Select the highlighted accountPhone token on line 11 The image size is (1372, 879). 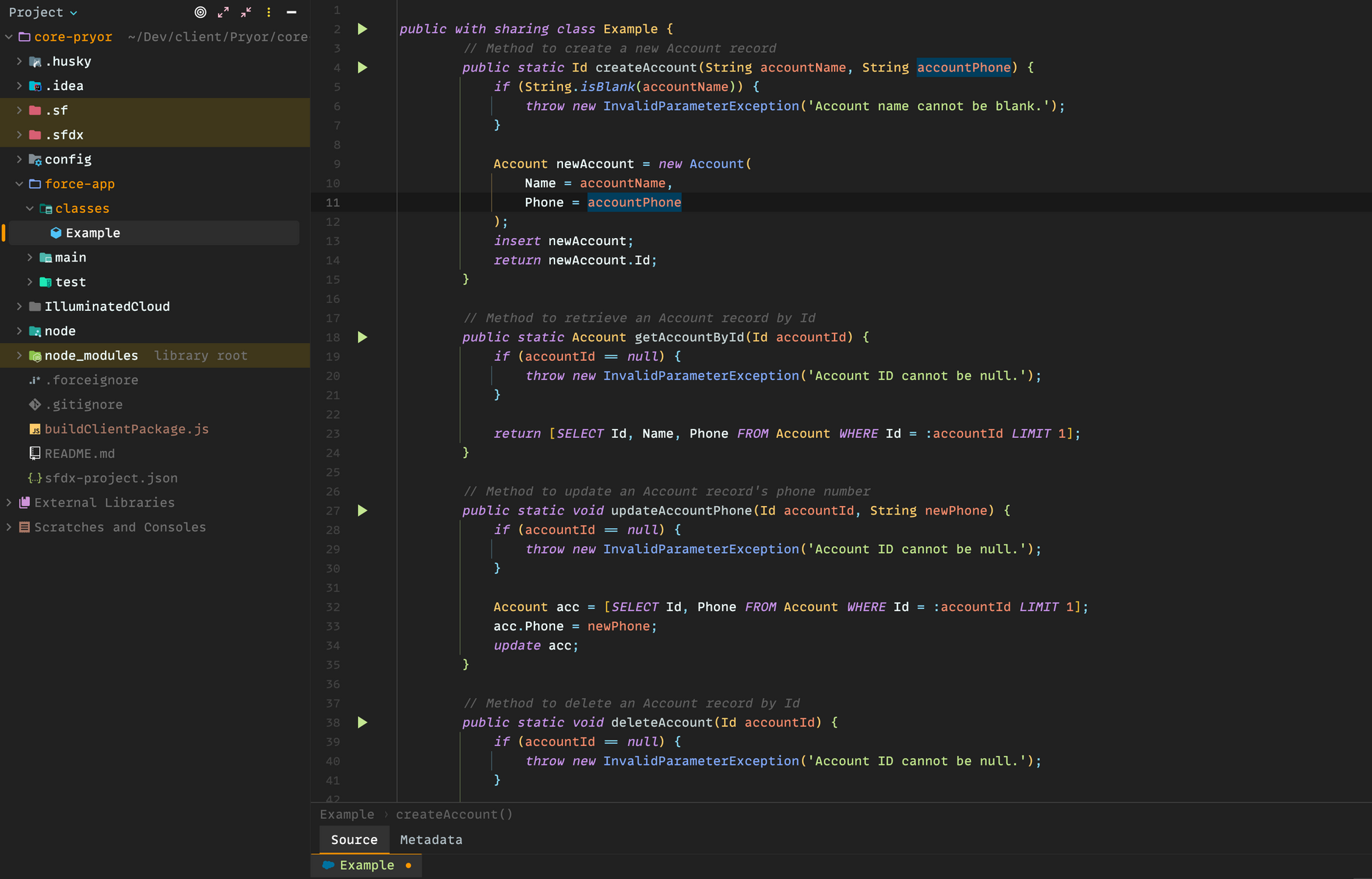pos(634,202)
